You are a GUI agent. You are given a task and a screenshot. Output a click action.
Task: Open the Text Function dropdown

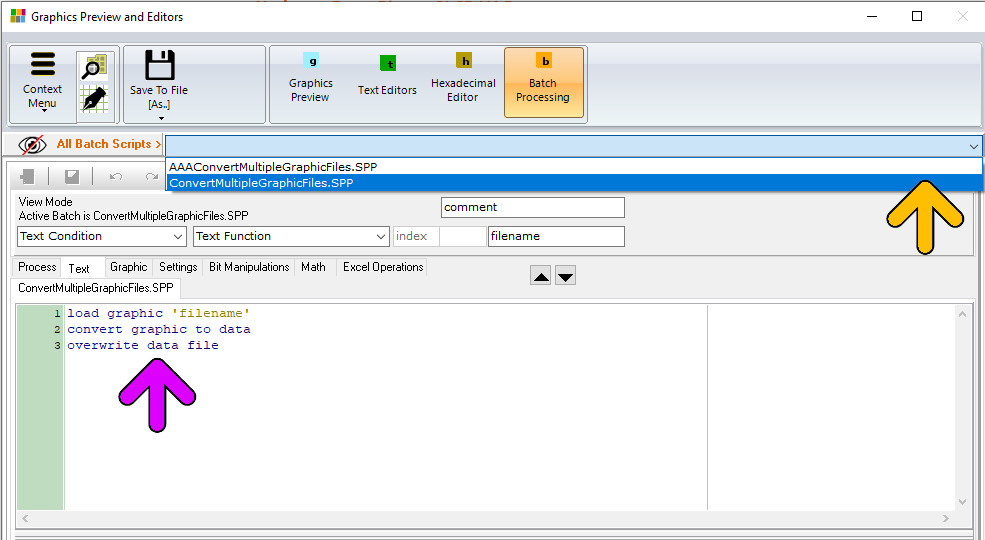pos(291,236)
